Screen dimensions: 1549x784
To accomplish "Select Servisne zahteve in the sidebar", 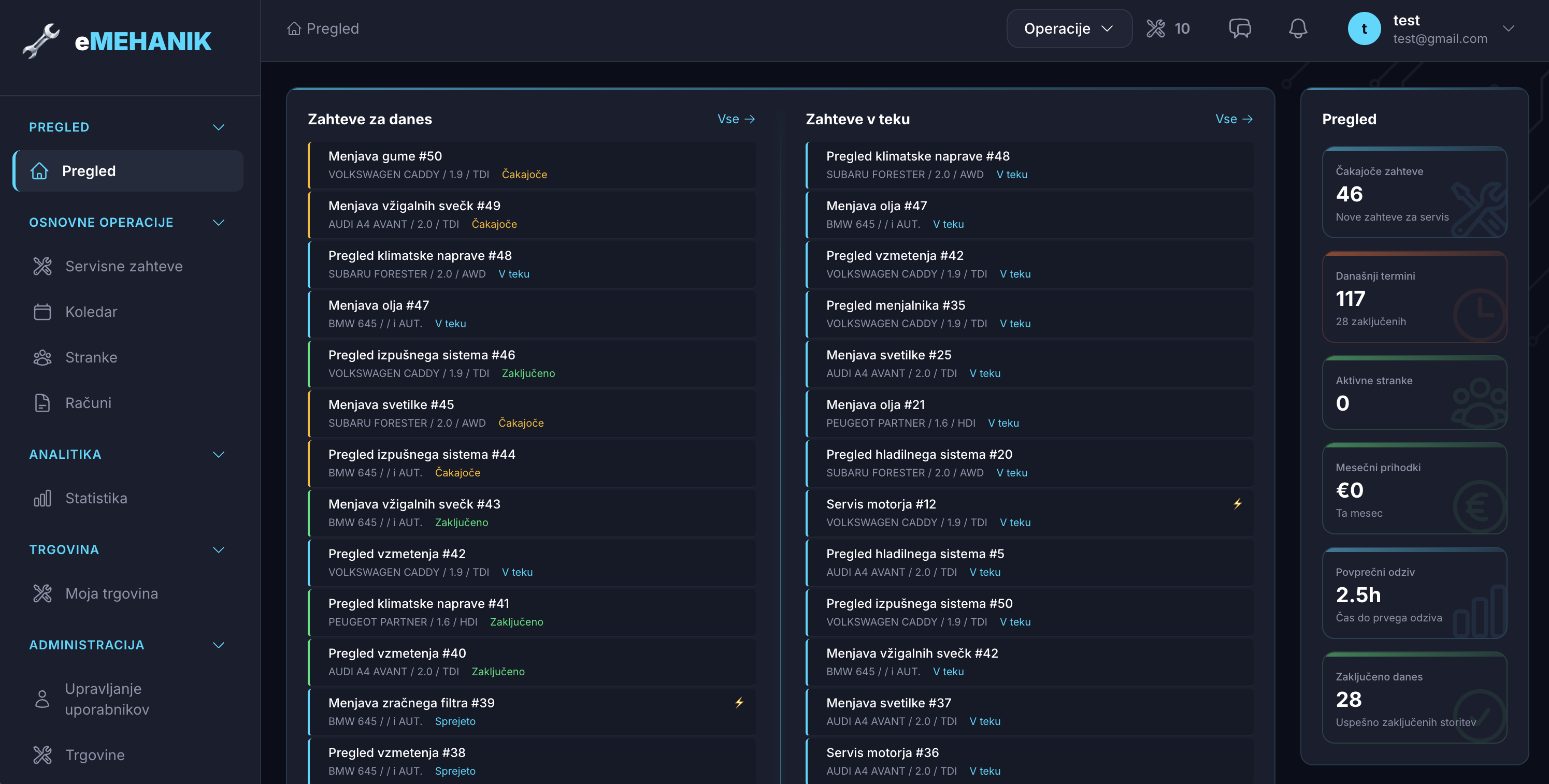I will (x=124, y=266).
